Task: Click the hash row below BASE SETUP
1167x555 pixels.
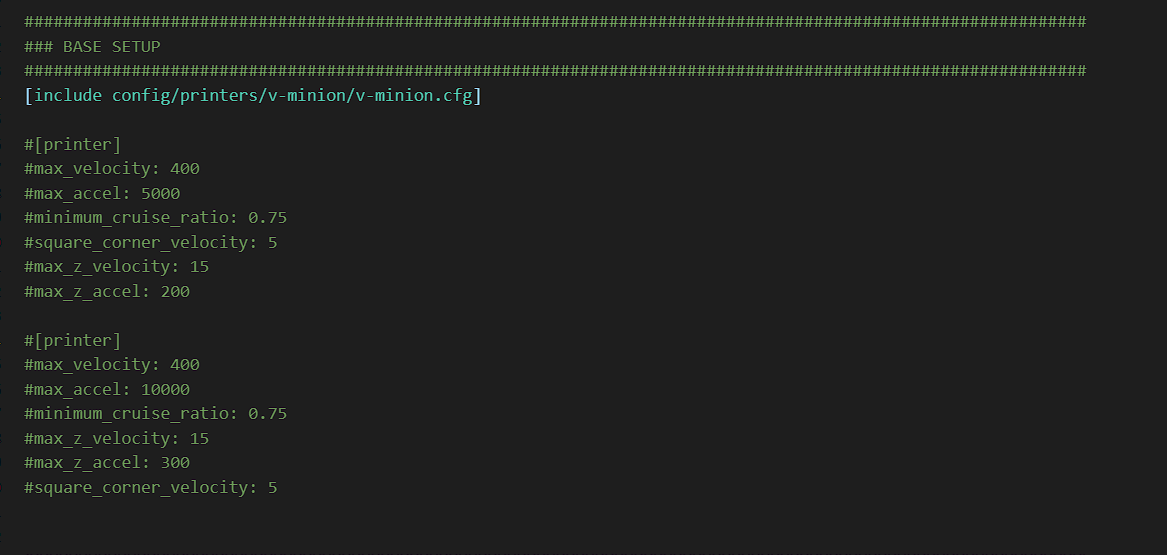Action: [555, 71]
